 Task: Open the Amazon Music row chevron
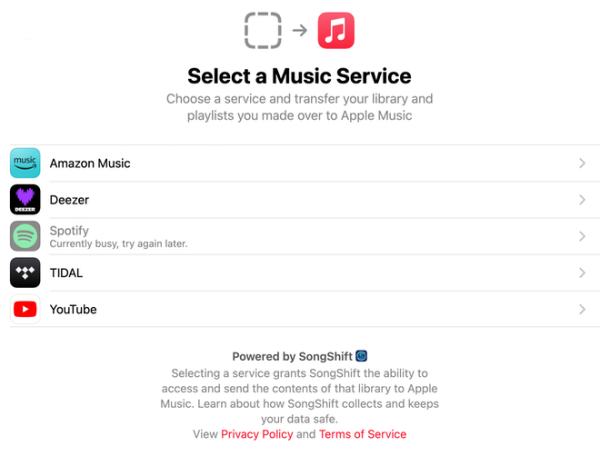(x=582, y=163)
